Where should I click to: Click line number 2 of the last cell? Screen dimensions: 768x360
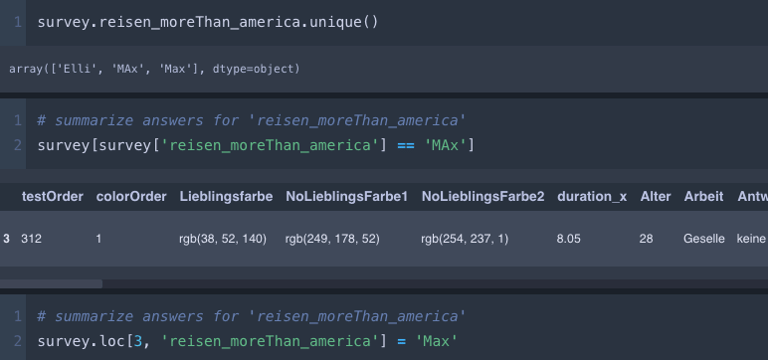[18, 340]
